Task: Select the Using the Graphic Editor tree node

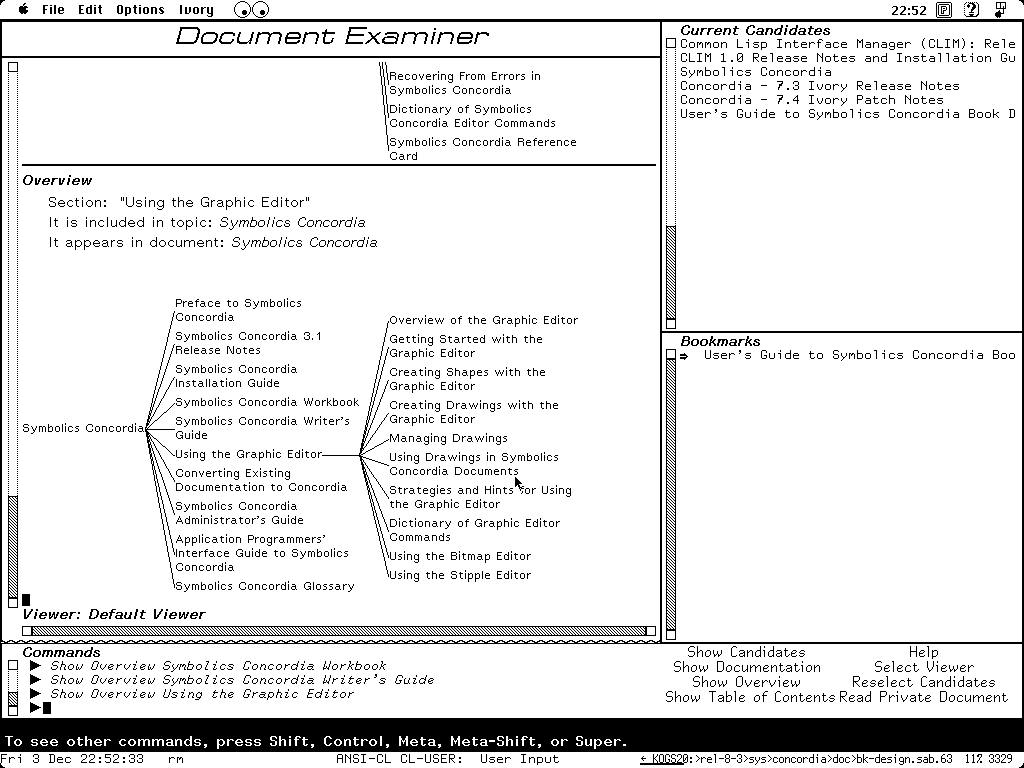Action: point(248,454)
